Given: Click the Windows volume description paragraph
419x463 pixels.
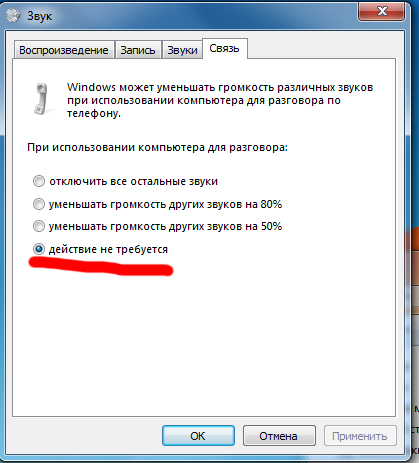Looking at the screenshot, I should [220, 100].
